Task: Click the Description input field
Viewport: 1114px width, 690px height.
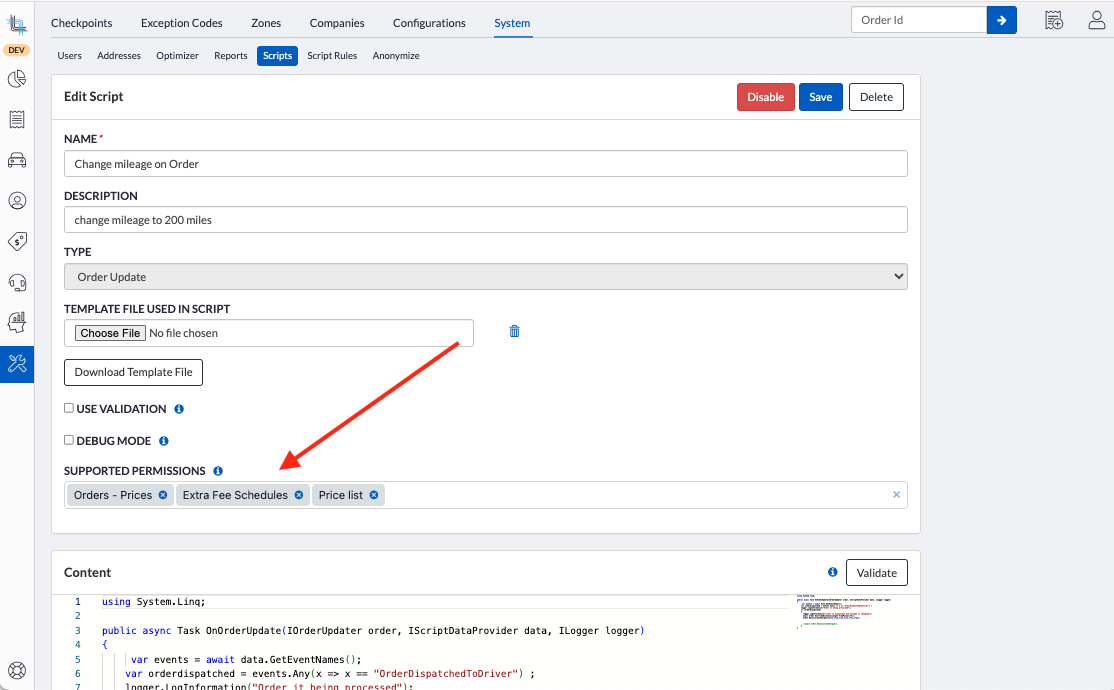Action: pyautogui.click(x=486, y=220)
